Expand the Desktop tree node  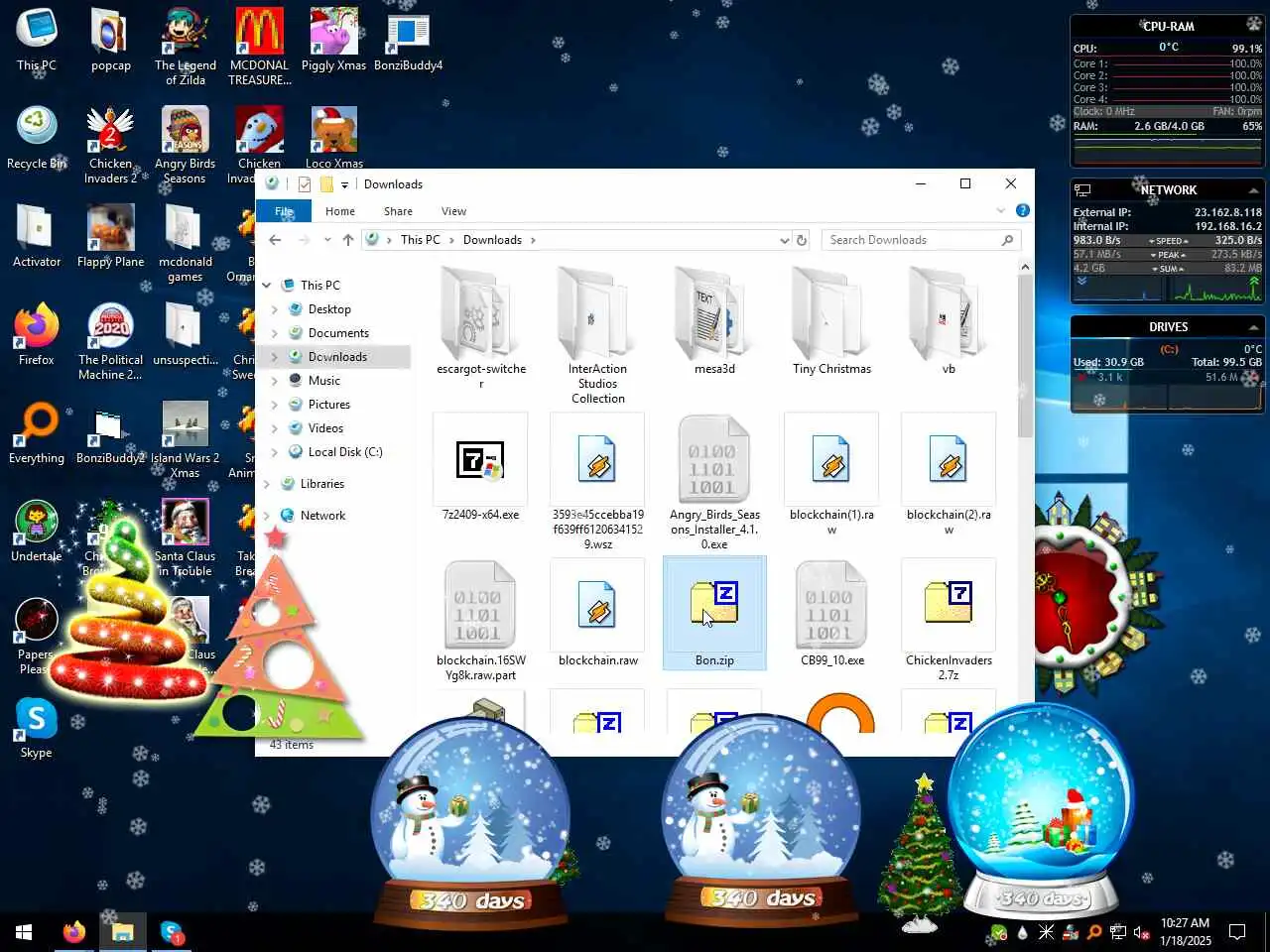coord(275,309)
